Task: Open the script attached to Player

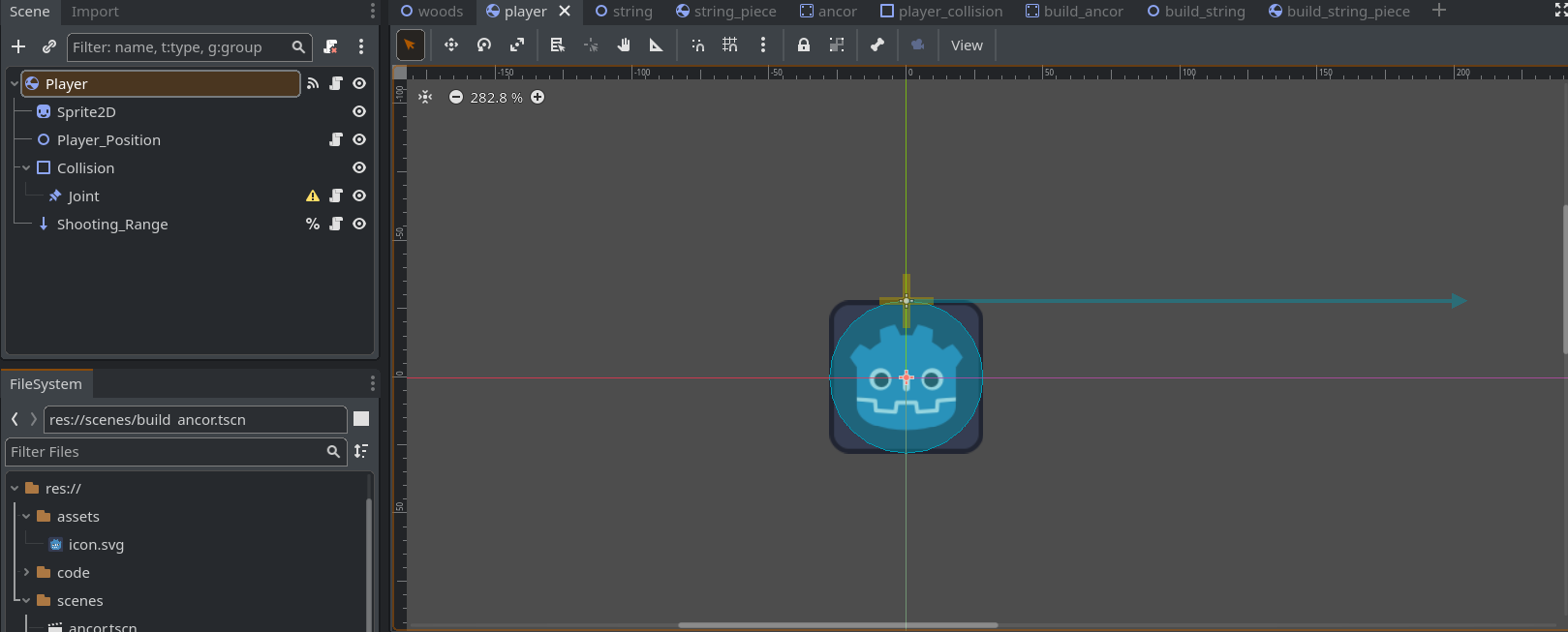Action: tap(336, 83)
